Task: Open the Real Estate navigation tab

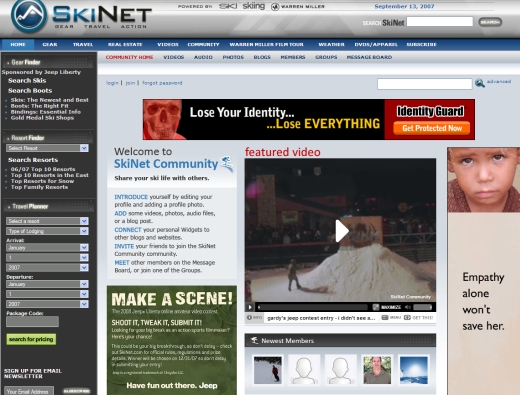Action: [x=125, y=44]
